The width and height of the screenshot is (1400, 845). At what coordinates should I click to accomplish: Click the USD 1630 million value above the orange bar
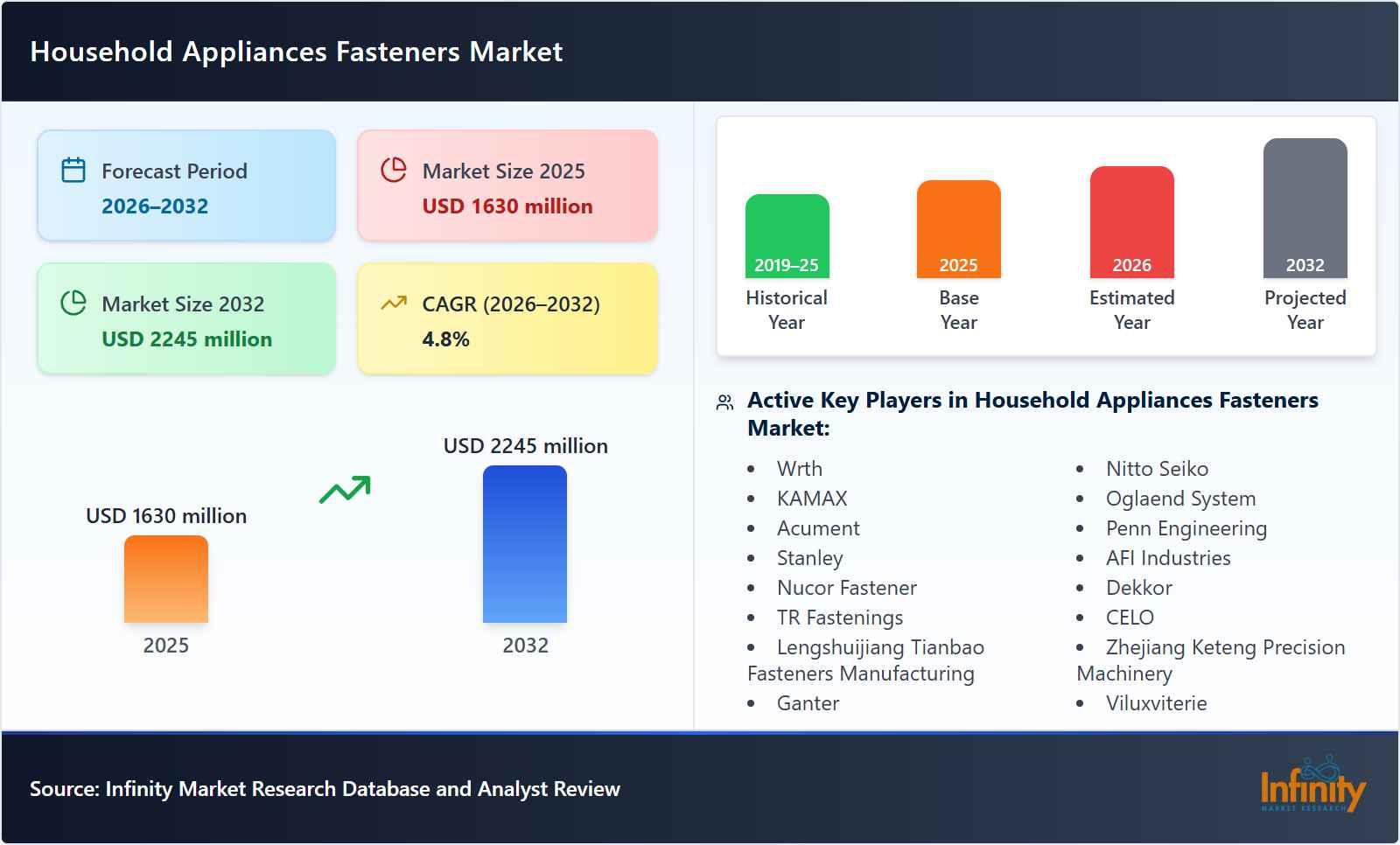165,516
